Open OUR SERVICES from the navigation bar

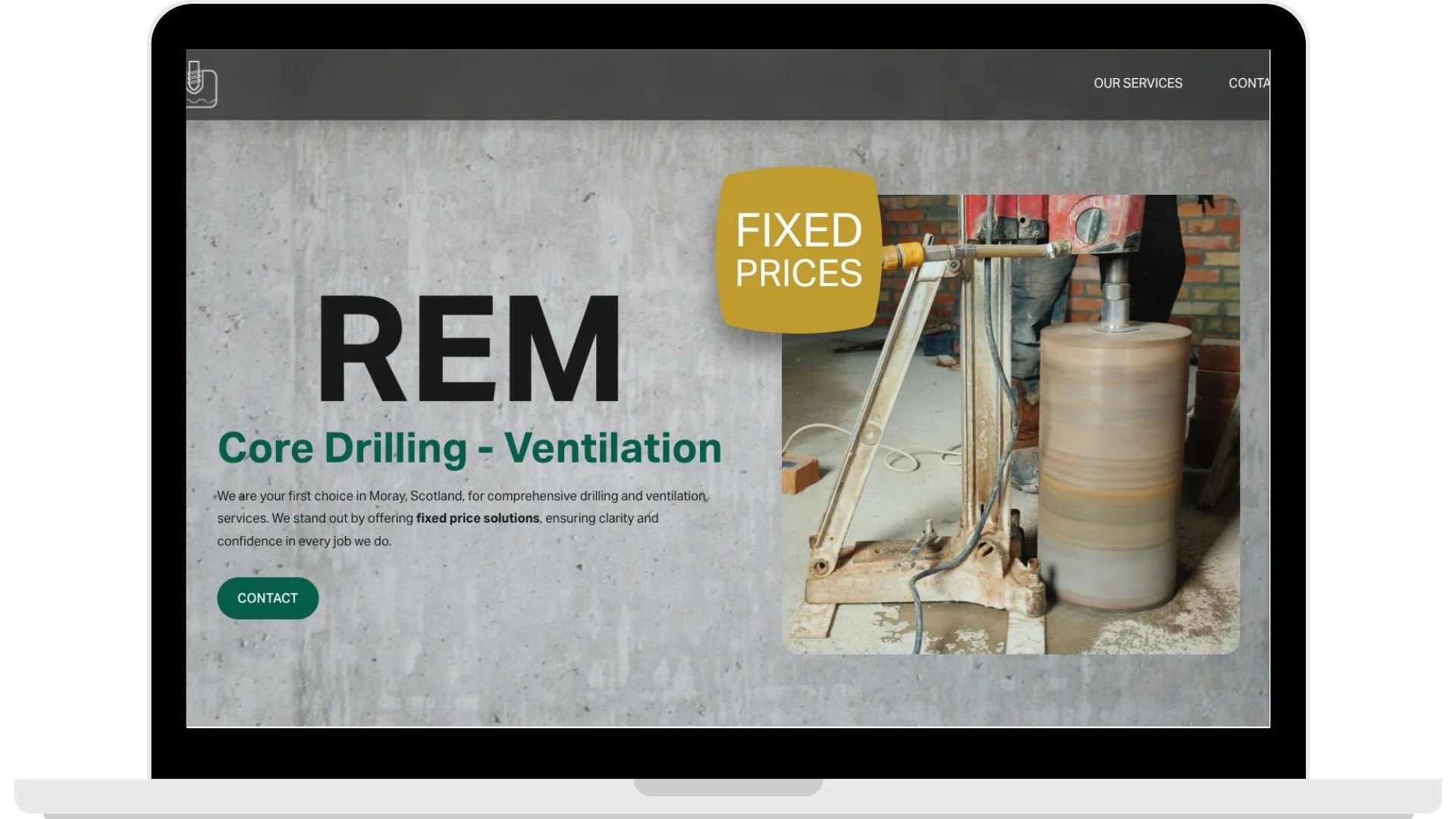[x=1137, y=83]
